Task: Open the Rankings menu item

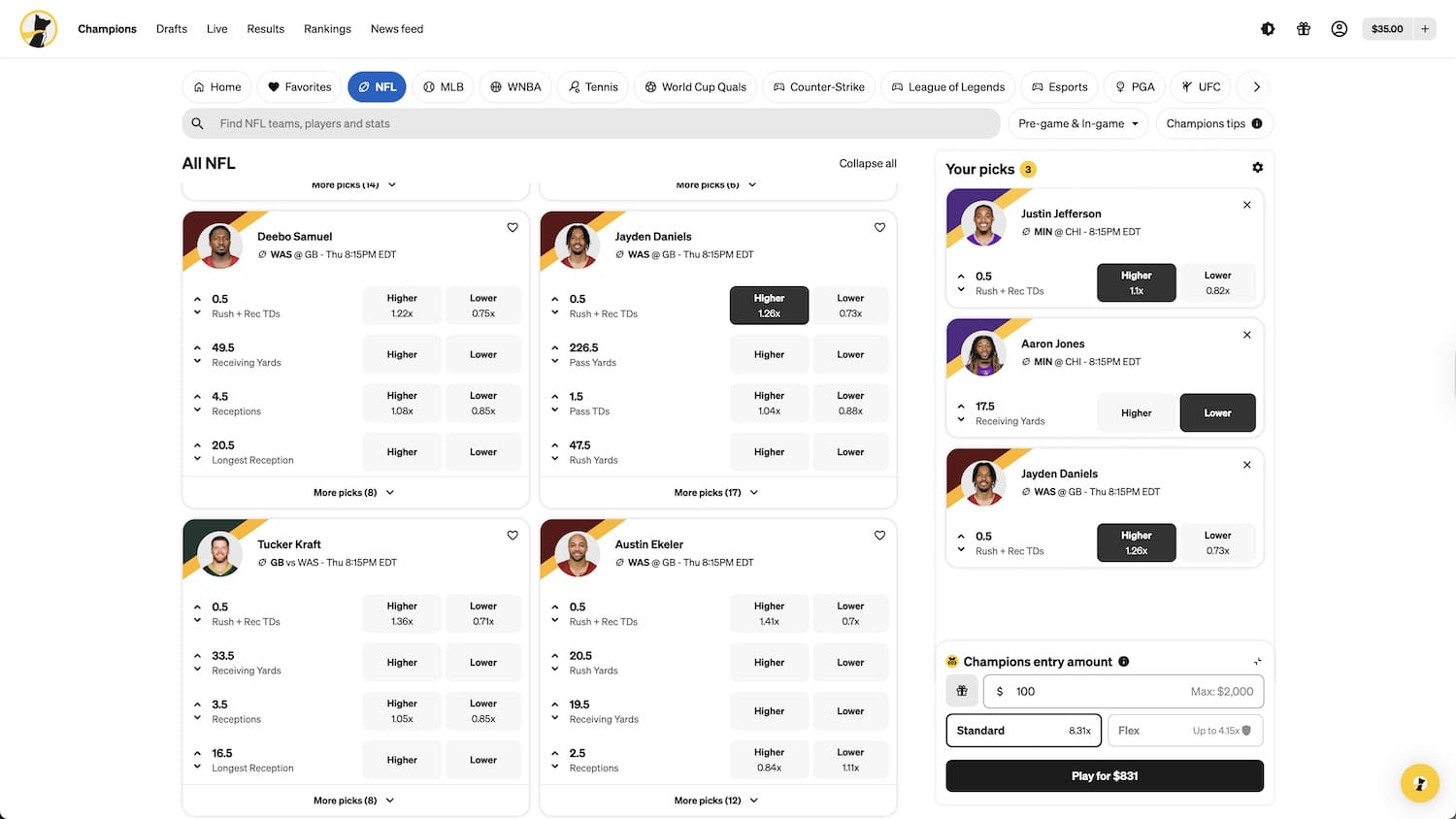Action: coord(327,29)
